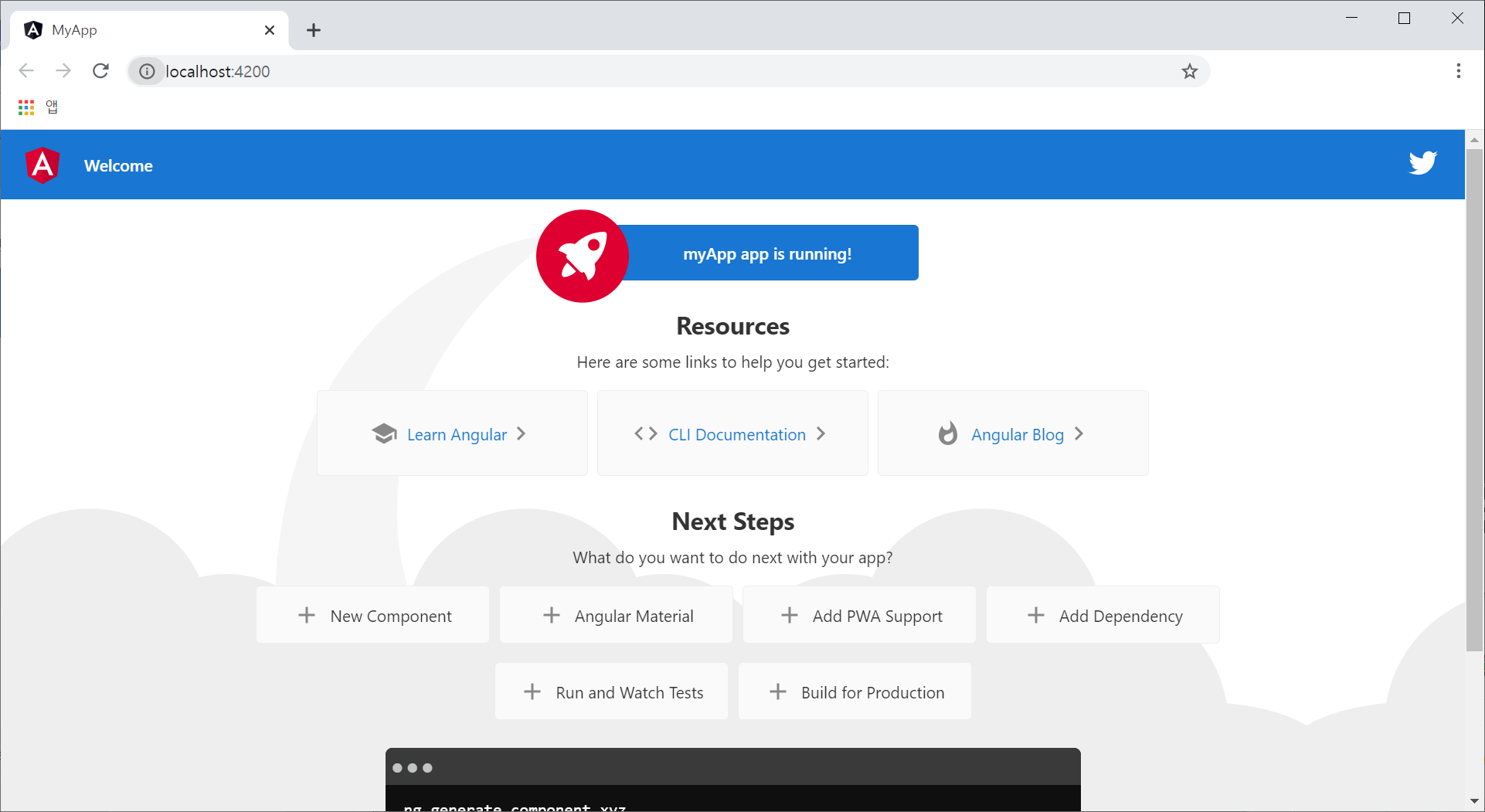Click the plus icon on Angular Material
This screenshot has width=1485, height=812.
click(552, 615)
